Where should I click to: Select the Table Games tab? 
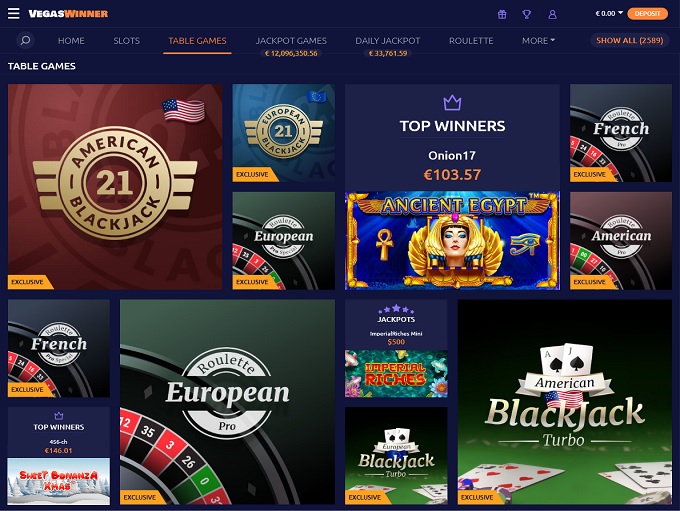coord(197,41)
